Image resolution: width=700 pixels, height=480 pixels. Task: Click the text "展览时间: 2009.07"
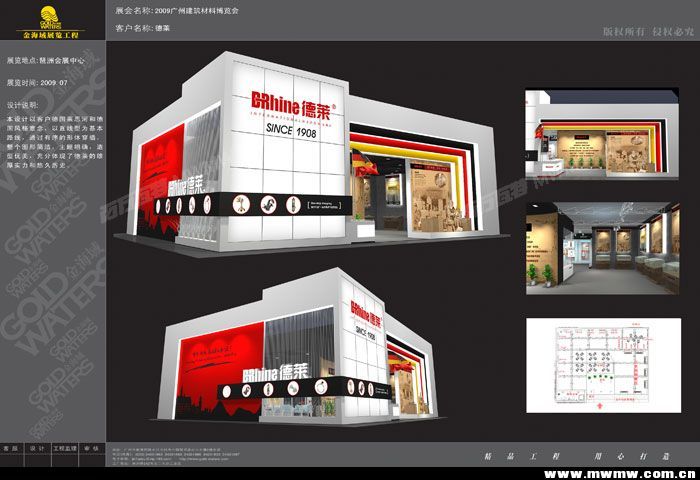[x=37, y=83]
